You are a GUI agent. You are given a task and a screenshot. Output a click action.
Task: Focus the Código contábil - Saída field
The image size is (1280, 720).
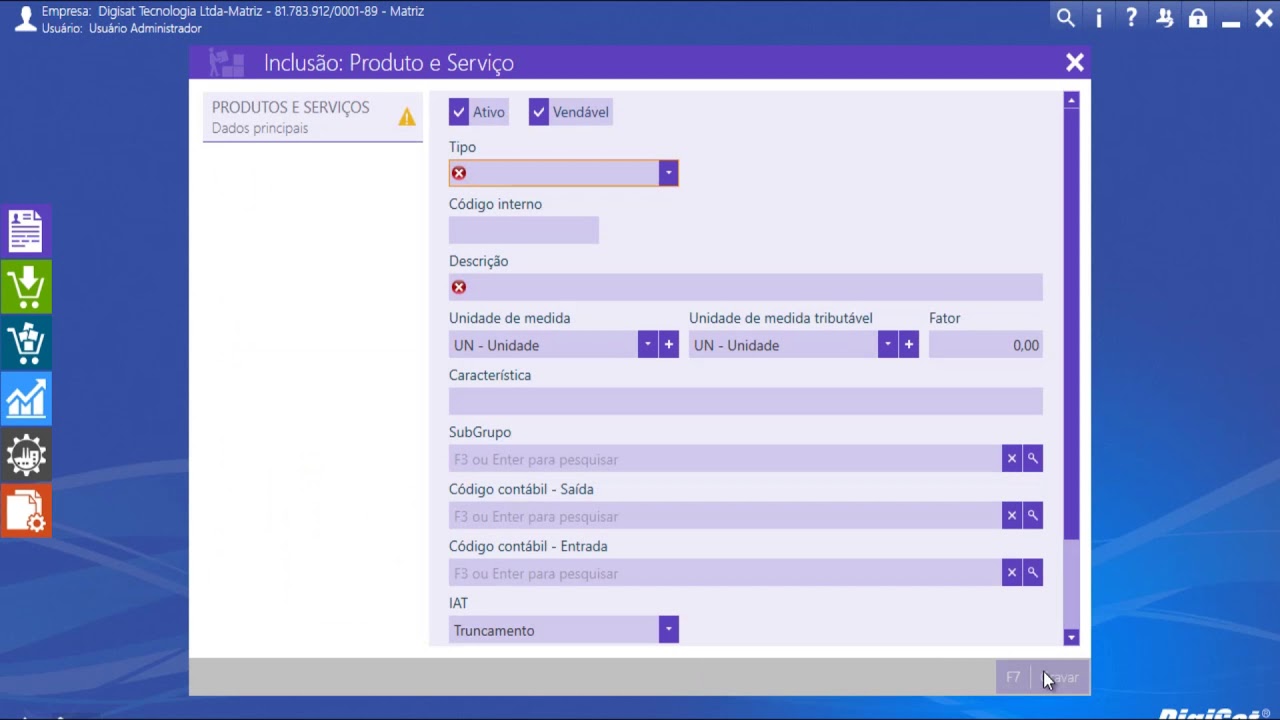click(725, 516)
